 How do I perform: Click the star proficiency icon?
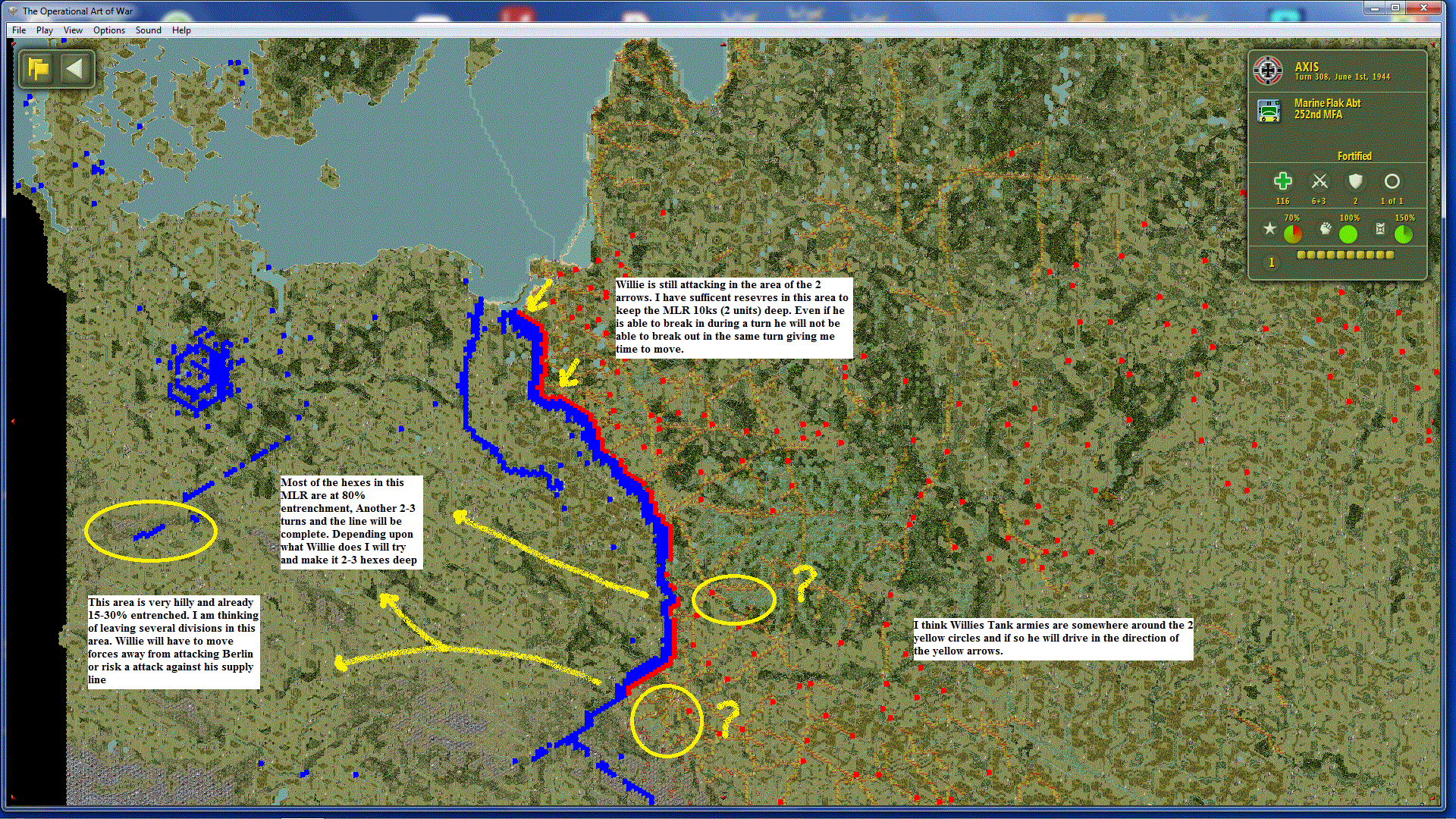1269,228
